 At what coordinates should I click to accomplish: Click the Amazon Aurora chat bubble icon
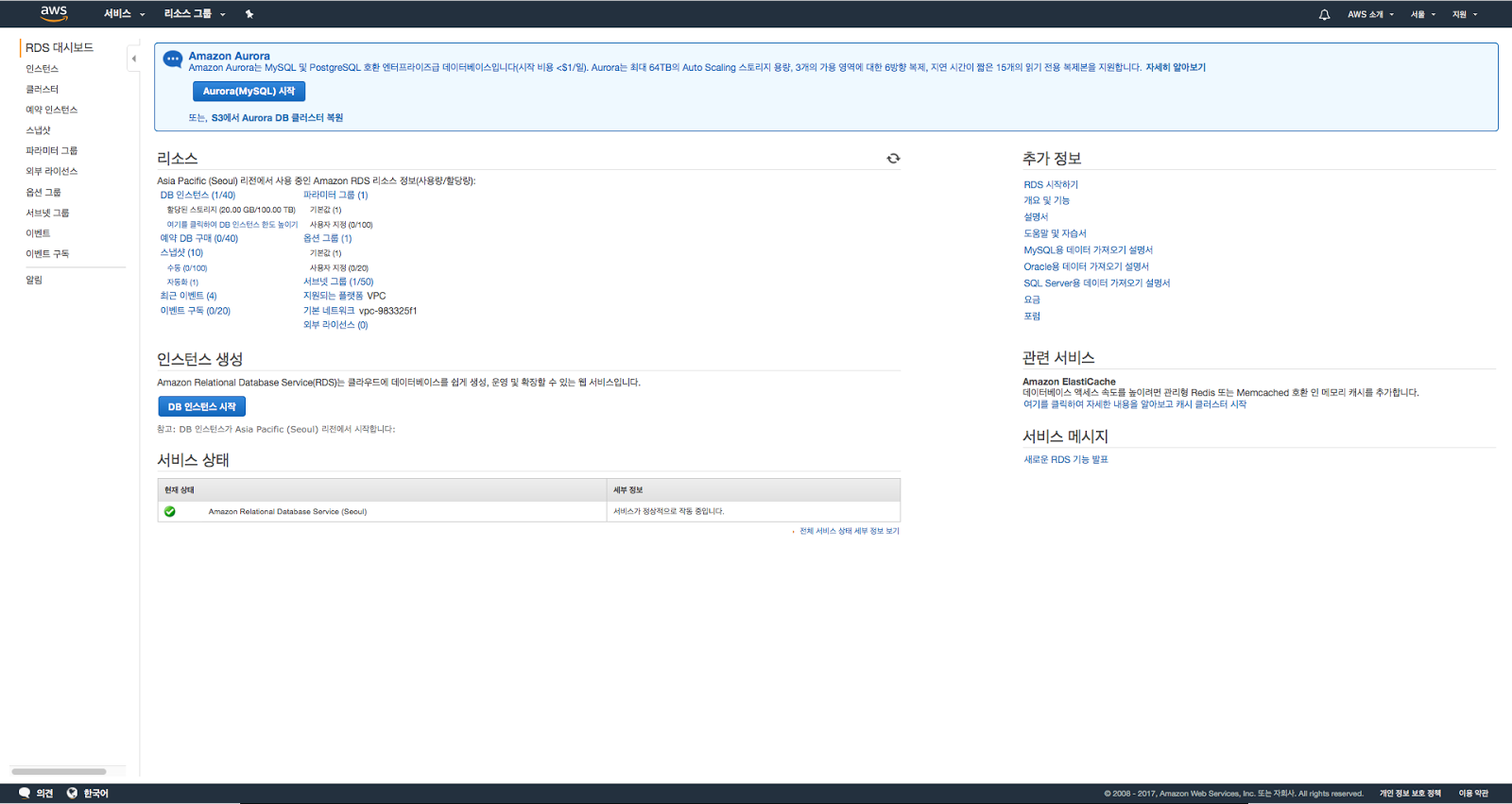pos(173,60)
